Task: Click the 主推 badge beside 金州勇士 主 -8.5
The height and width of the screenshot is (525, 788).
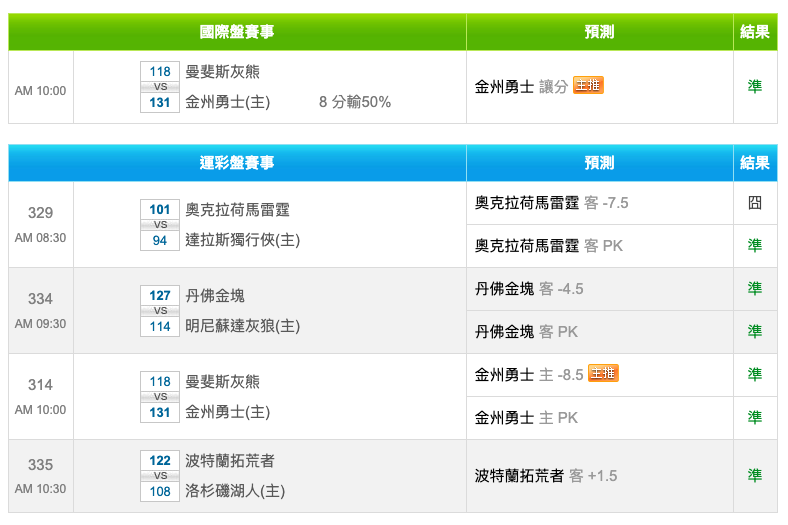Action: coord(603,374)
